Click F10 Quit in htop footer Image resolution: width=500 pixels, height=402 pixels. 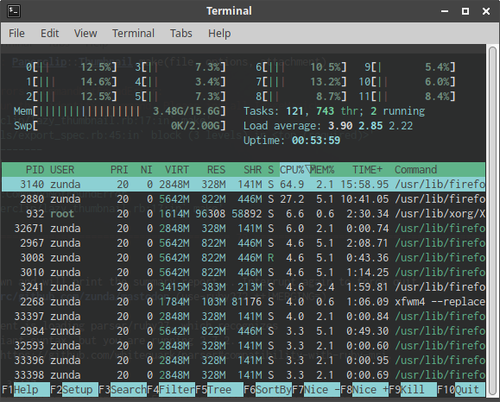pyautogui.click(x=461, y=389)
